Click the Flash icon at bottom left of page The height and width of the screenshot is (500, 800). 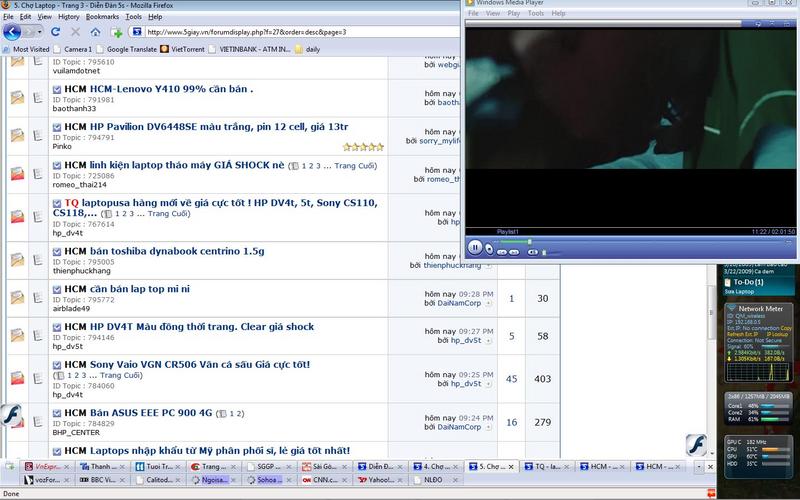[12, 416]
